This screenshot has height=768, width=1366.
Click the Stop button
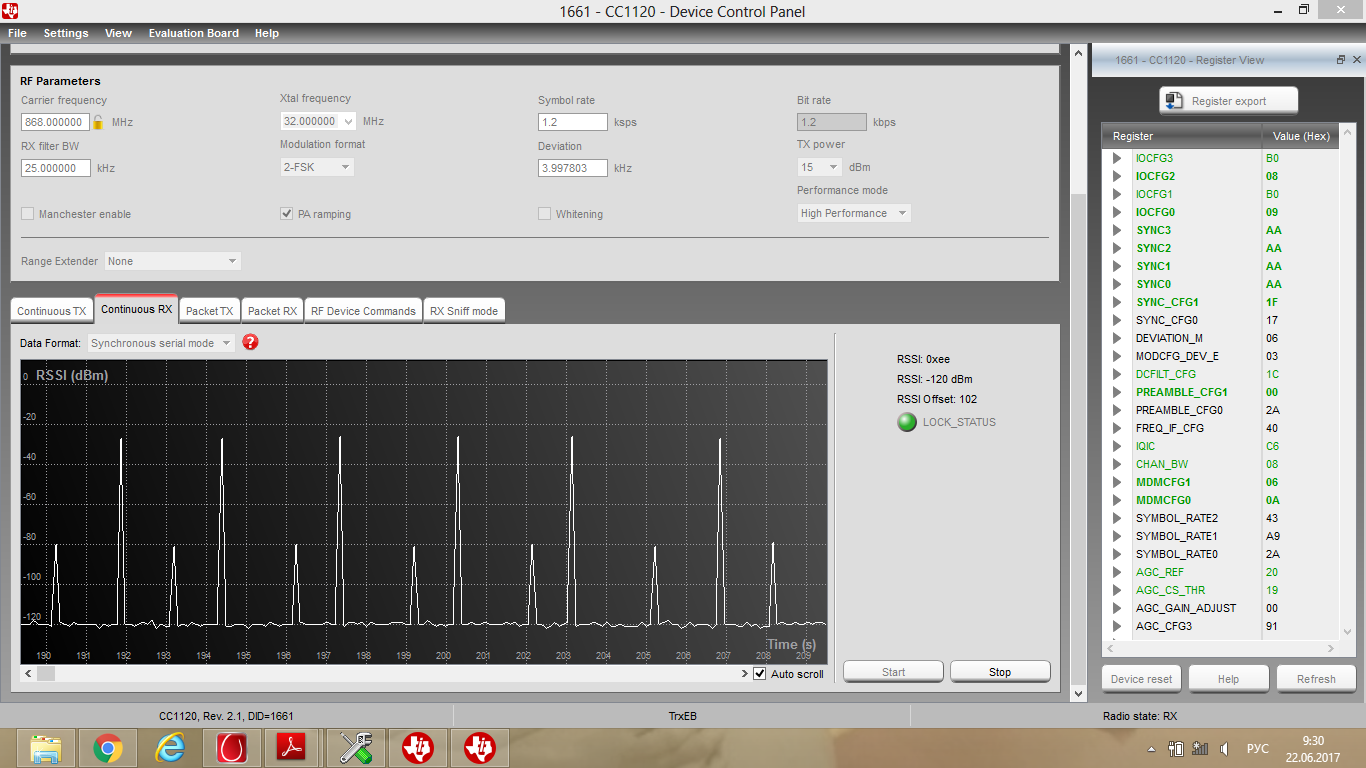coord(1000,672)
